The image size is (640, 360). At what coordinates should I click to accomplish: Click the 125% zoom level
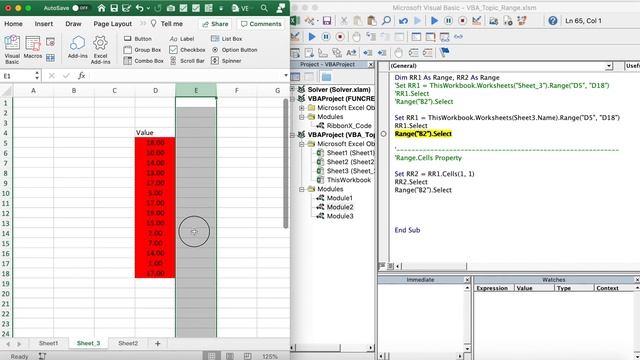(x=270, y=356)
